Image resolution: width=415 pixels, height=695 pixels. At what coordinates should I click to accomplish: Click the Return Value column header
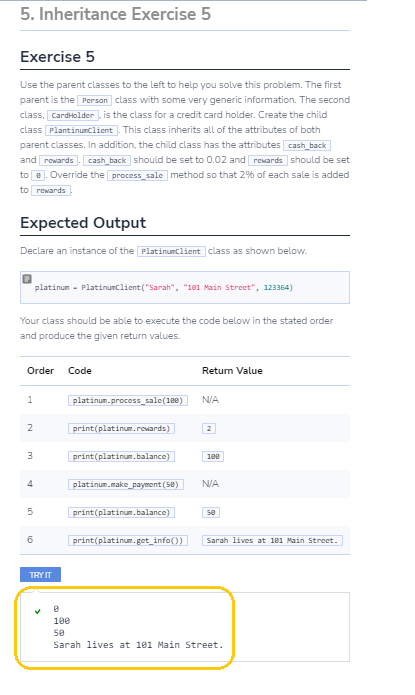(232, 371)
